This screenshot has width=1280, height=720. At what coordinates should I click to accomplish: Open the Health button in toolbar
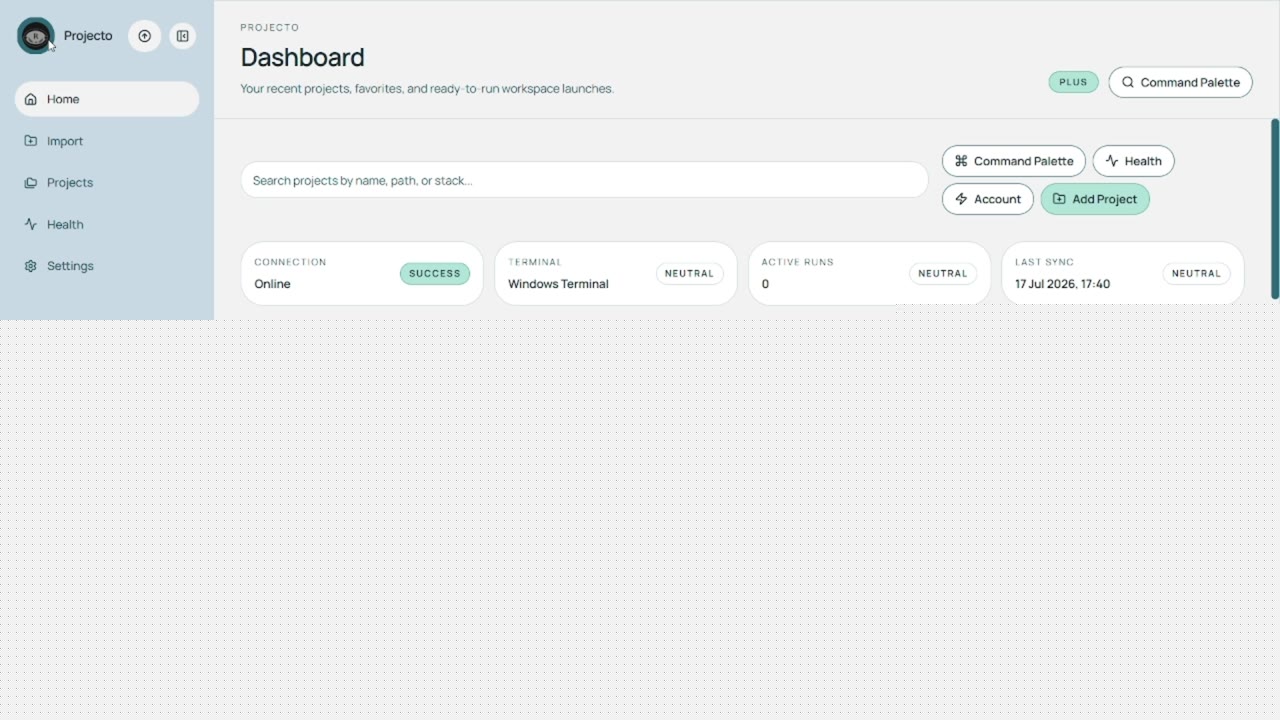1133,161
